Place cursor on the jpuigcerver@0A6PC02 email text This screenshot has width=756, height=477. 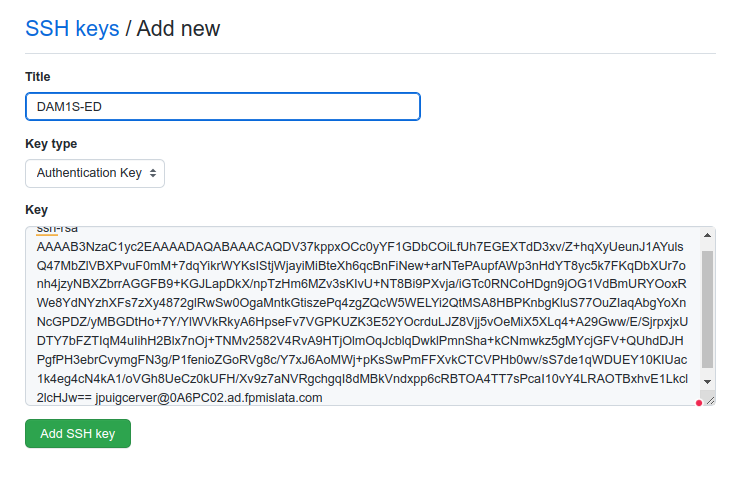(x=209, y=398)
